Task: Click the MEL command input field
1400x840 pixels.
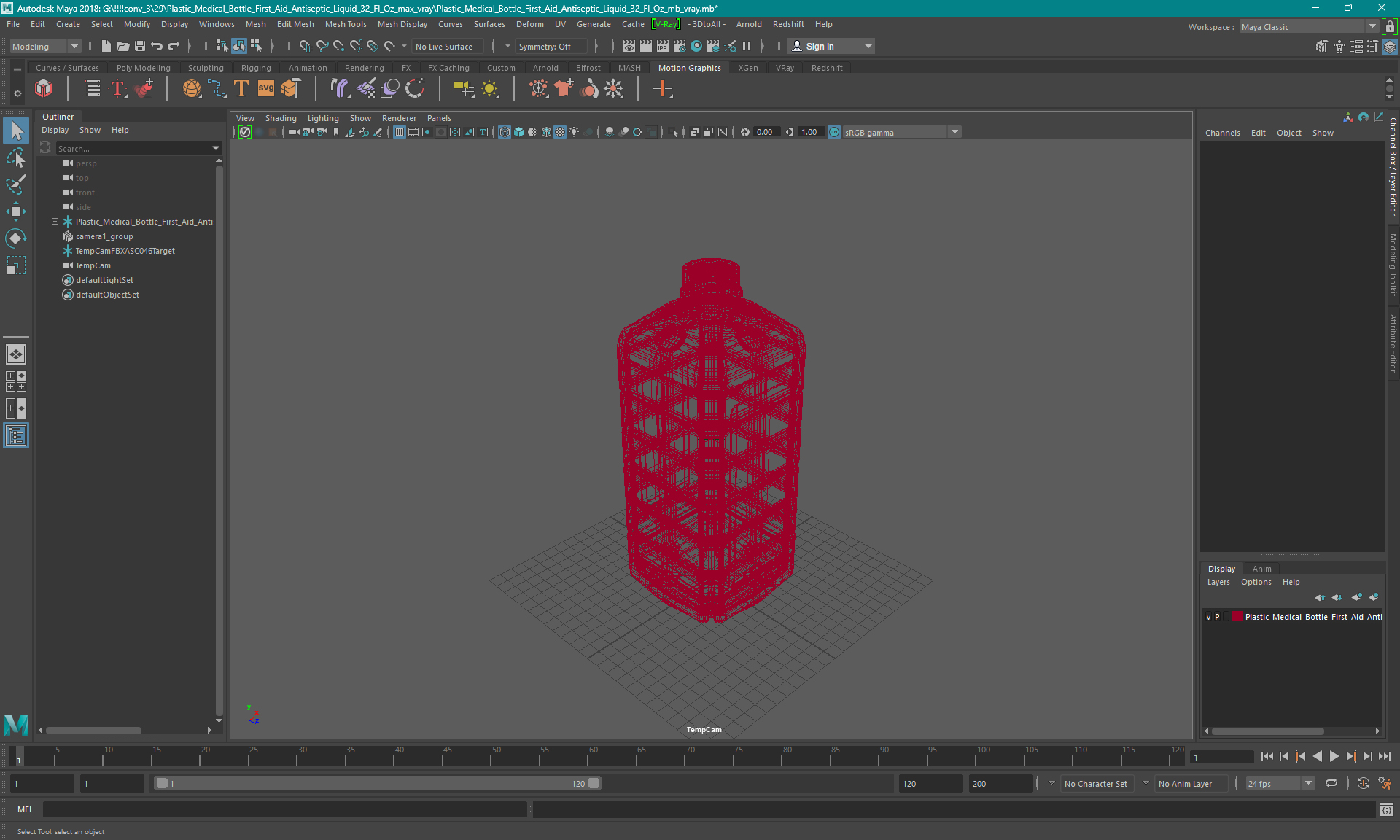Action: [x=284, y=809]
